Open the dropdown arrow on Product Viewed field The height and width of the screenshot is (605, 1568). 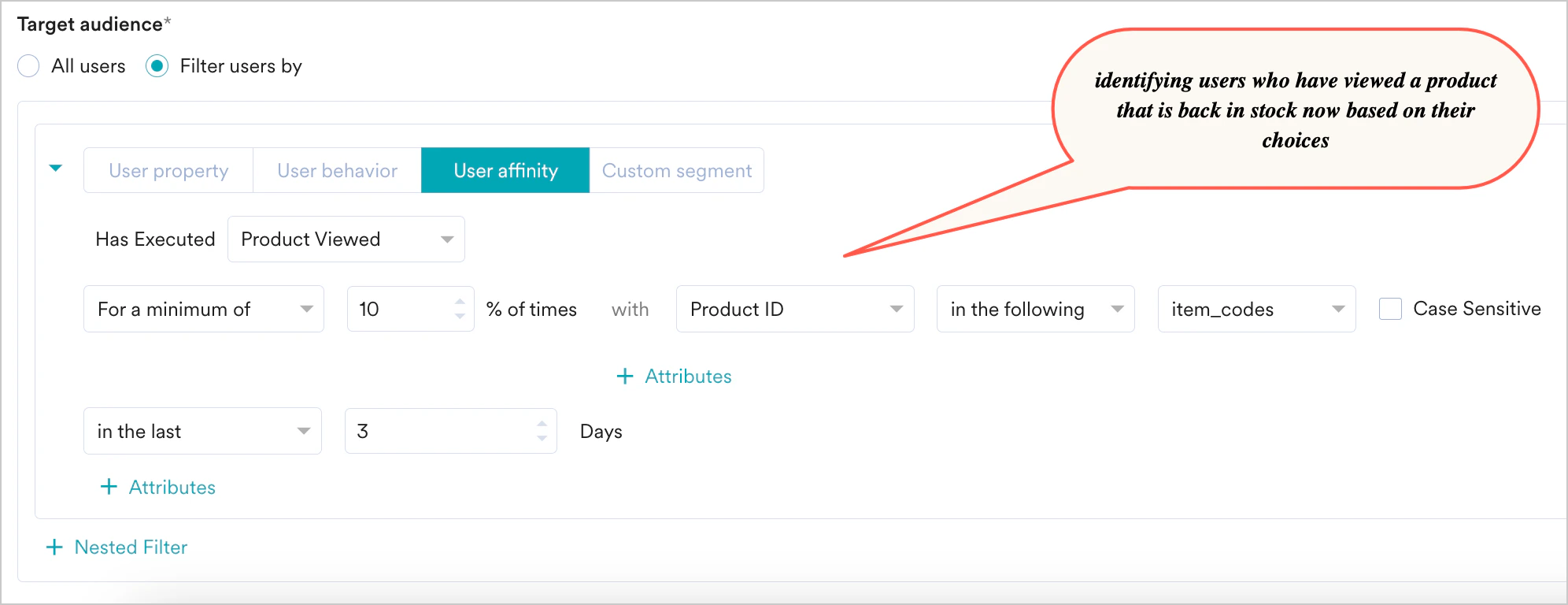446,239
